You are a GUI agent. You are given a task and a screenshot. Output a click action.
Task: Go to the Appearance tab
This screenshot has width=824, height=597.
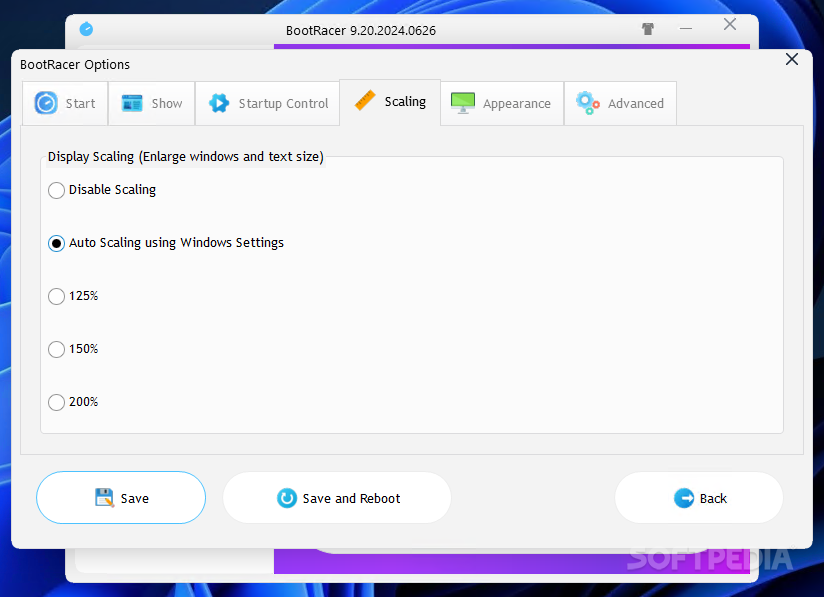[502, 104]
